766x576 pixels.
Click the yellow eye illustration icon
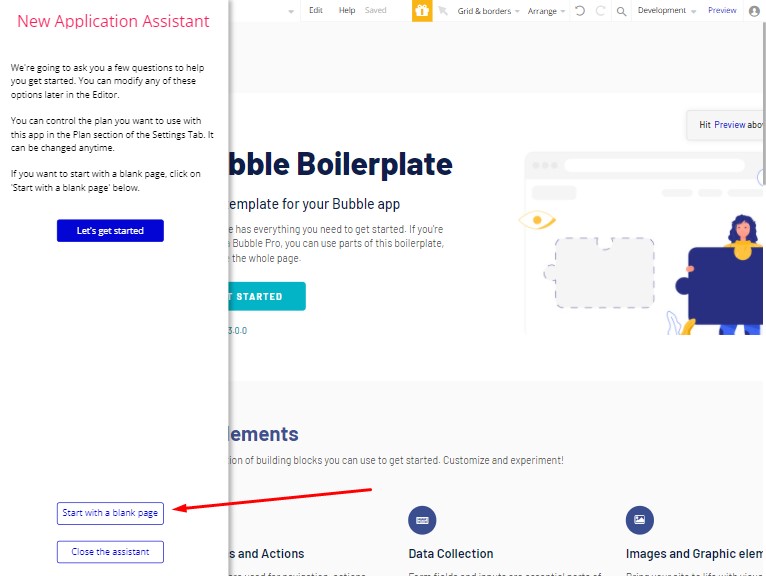tap(537, 220)
